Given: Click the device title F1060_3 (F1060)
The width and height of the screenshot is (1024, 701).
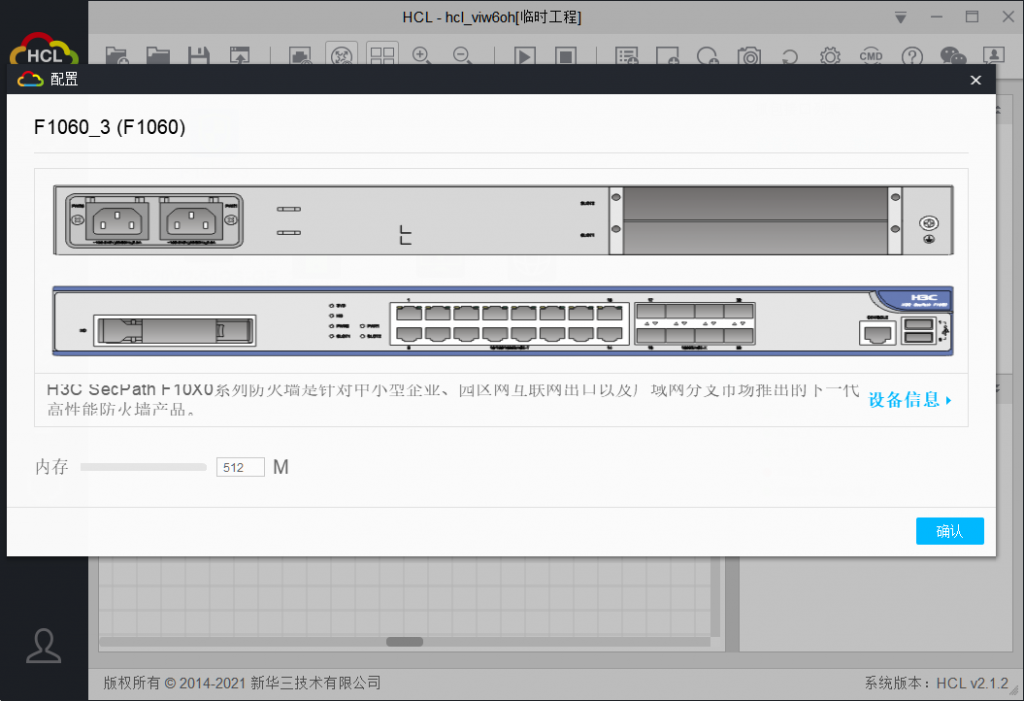Looking at the screenshot, I should 110,127.
